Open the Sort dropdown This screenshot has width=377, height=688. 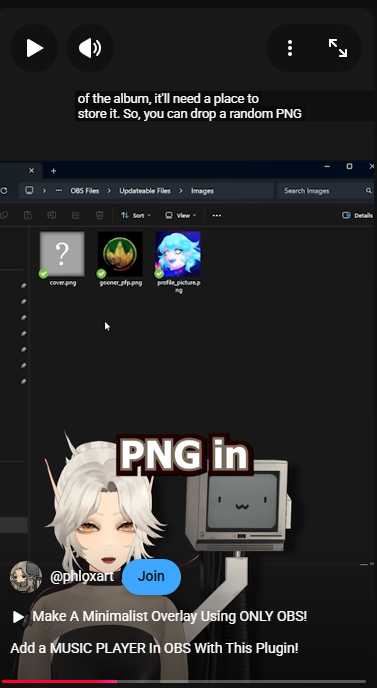tap(136, 215)
